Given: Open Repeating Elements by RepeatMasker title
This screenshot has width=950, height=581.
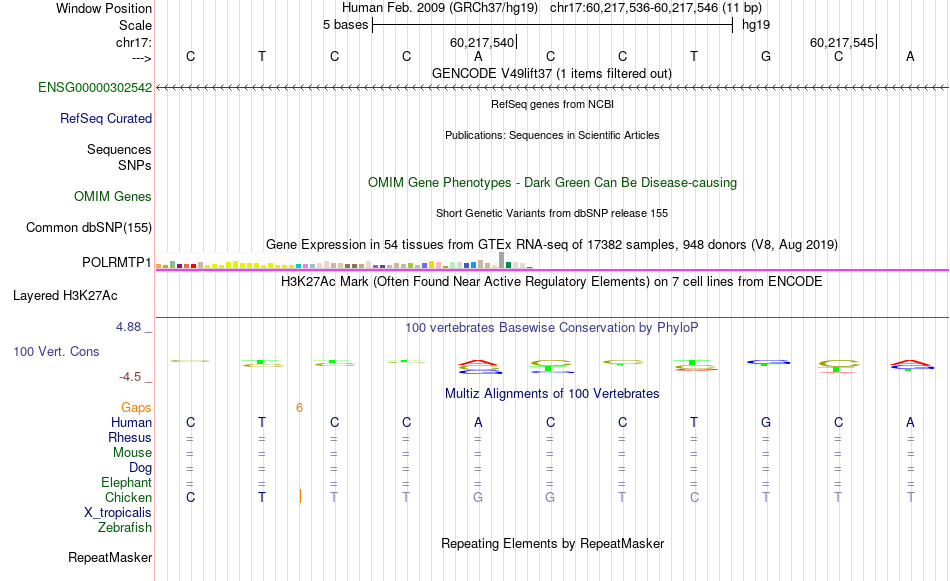Looking at the screenshot, I should [553, 543].
